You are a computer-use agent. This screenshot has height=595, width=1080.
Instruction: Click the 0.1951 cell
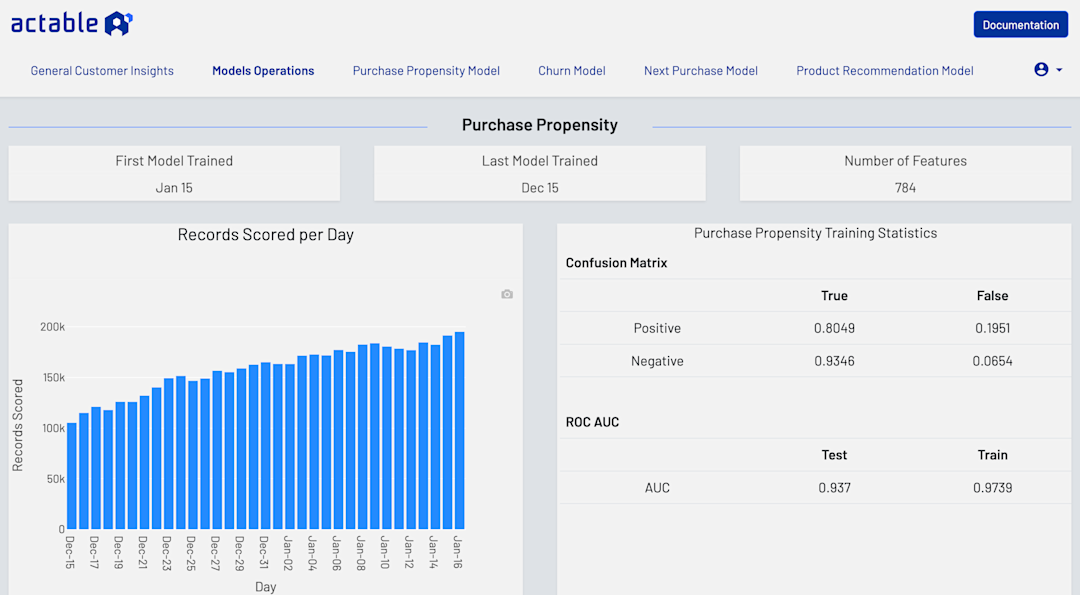click(x=993, y=328)
